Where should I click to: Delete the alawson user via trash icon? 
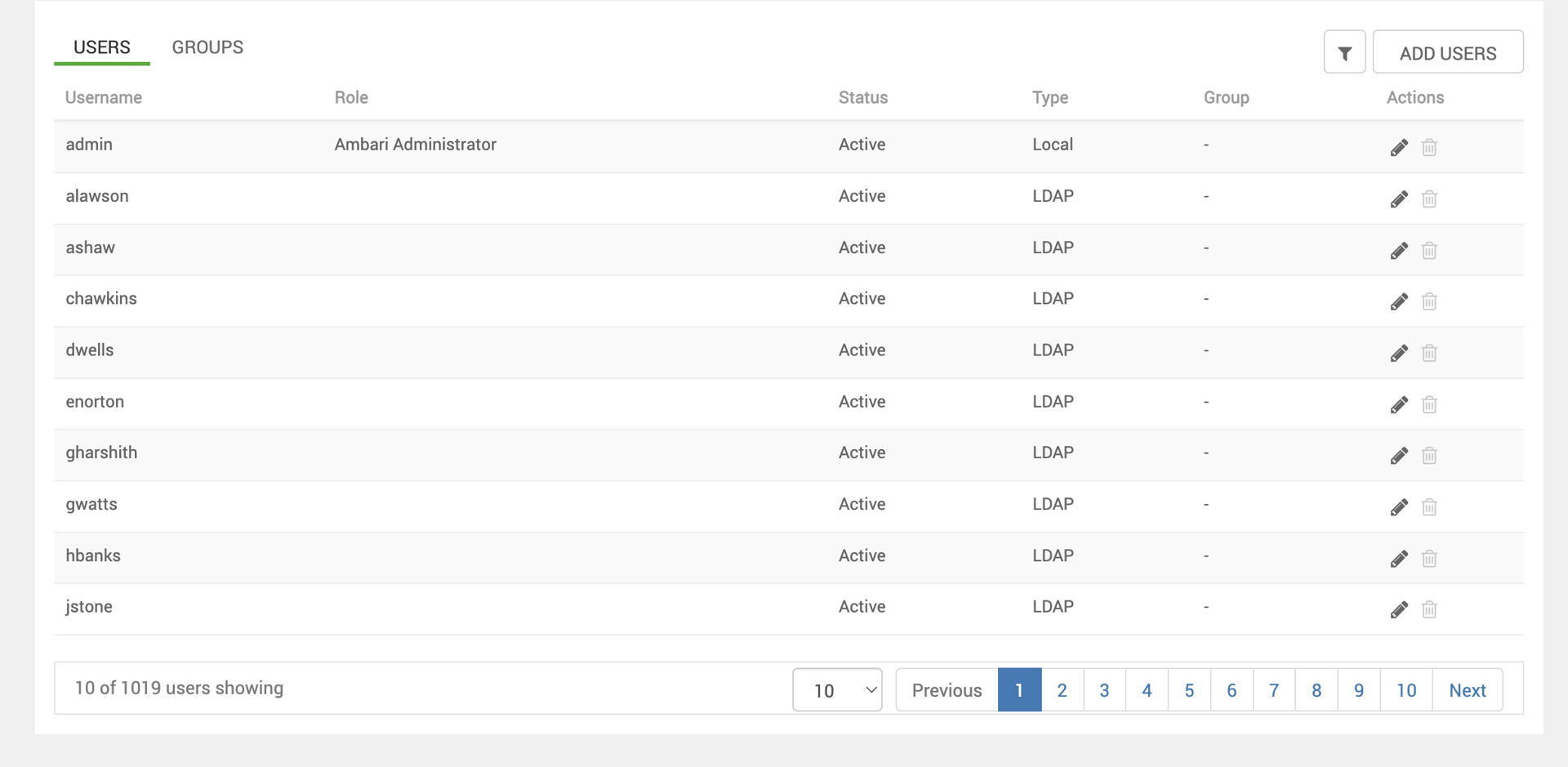(x=1429, y=198)
